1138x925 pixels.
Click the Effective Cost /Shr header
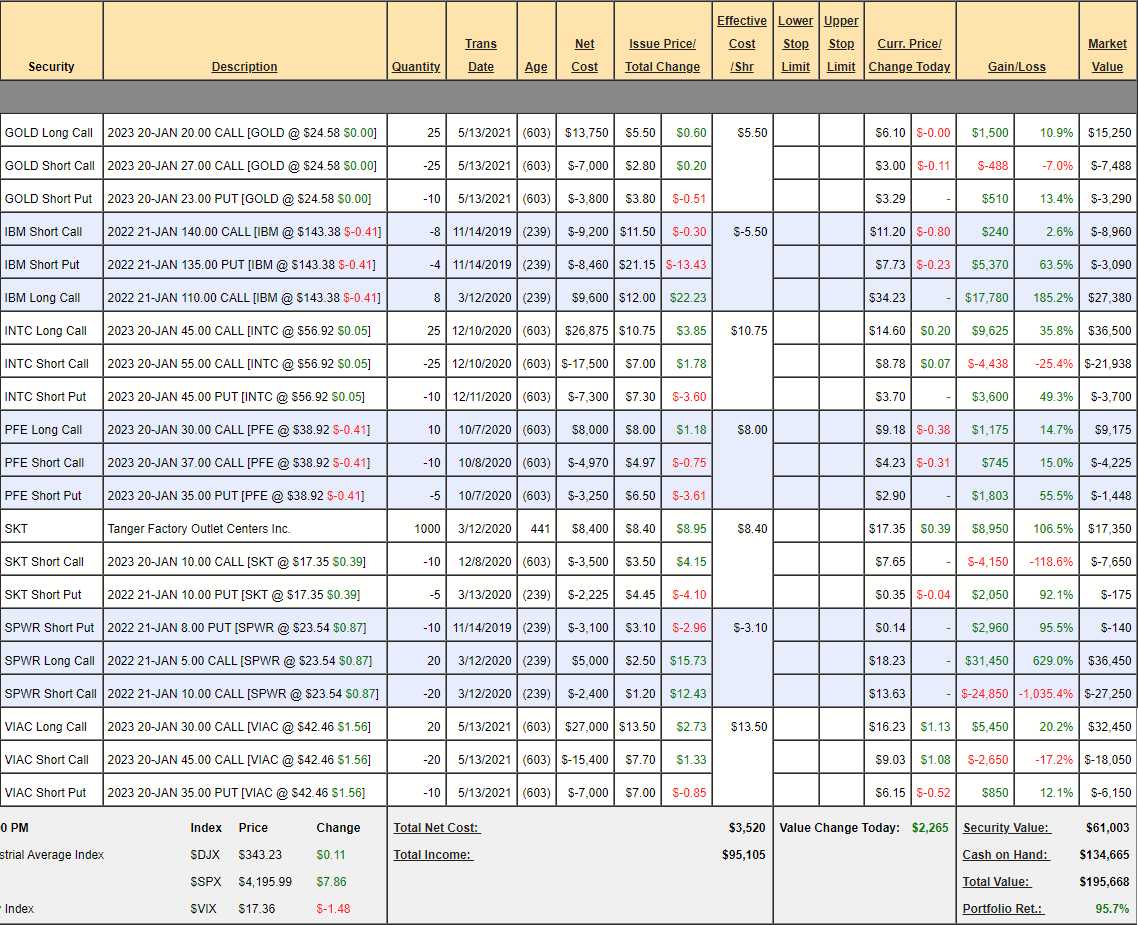click(x=741, y=44)
